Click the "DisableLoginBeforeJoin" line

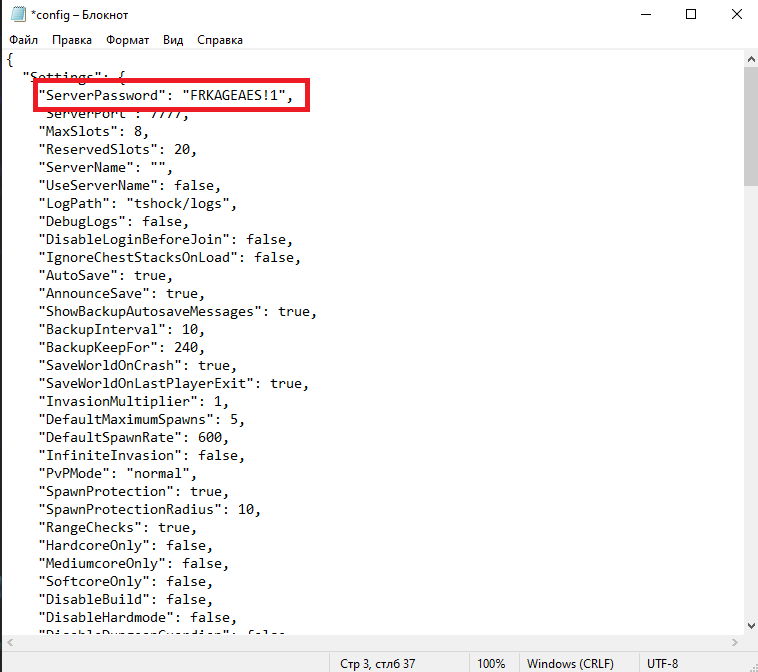[x=166, y=239]
